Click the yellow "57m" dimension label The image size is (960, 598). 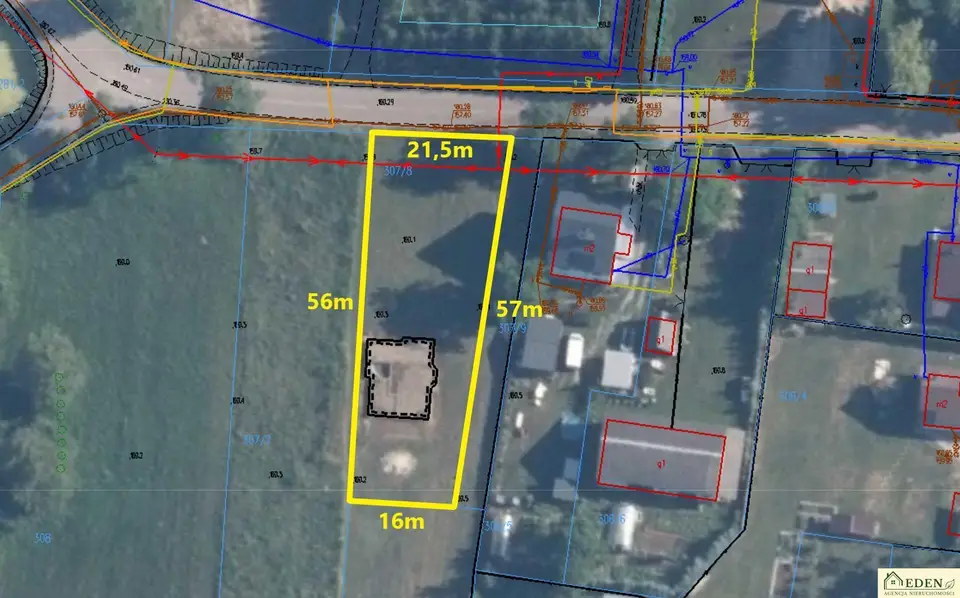click(x=519, y=309)
